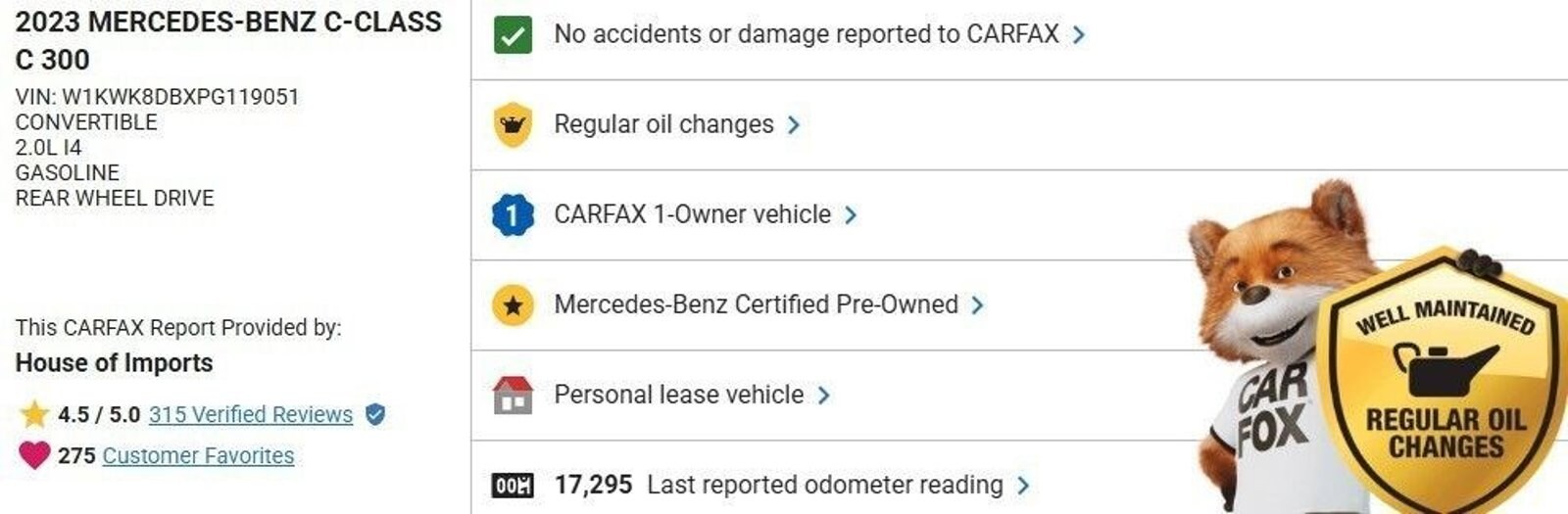Screen dimensions: 1568x514
Task: Click the Certified Pre-Owned star icon
Action: point(513,305)
